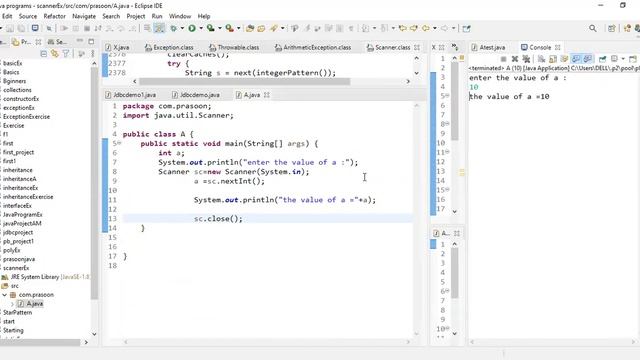Open the Source menu

tap(28, 16)
